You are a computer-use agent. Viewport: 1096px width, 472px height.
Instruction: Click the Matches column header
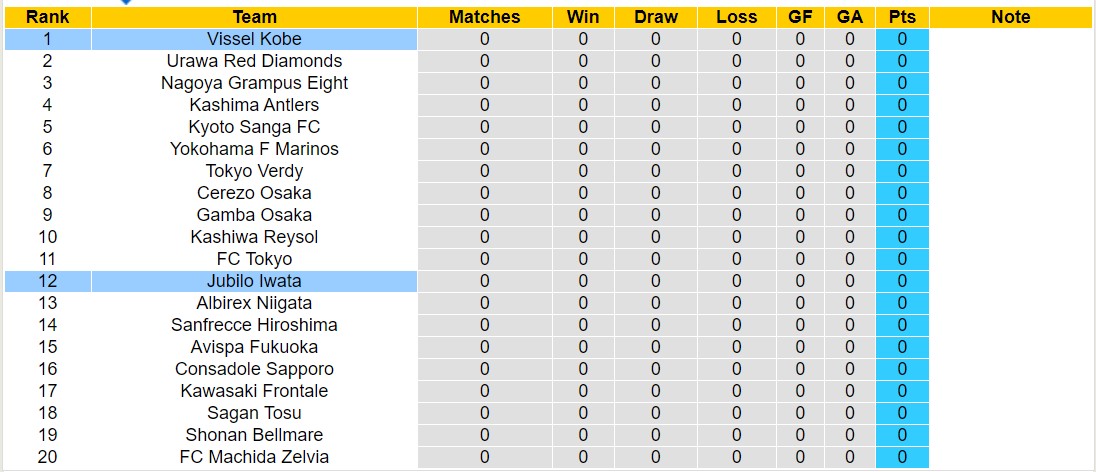485,17
